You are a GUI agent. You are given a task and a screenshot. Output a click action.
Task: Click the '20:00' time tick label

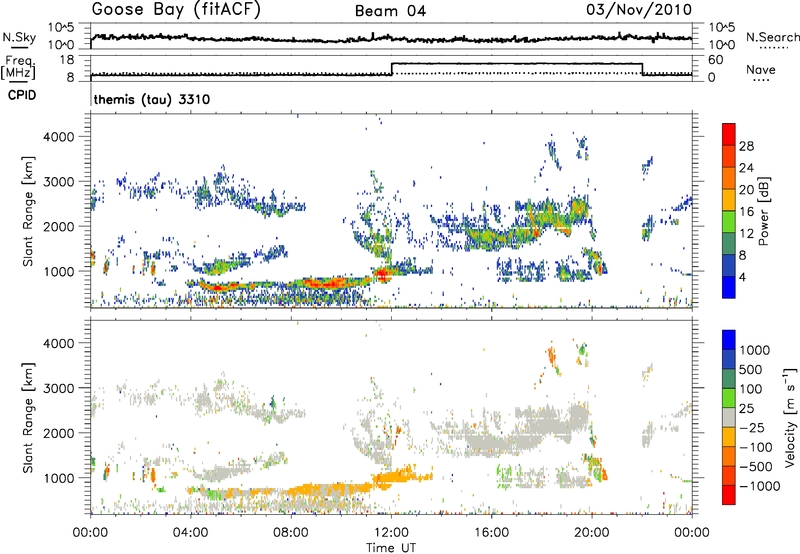592,533
